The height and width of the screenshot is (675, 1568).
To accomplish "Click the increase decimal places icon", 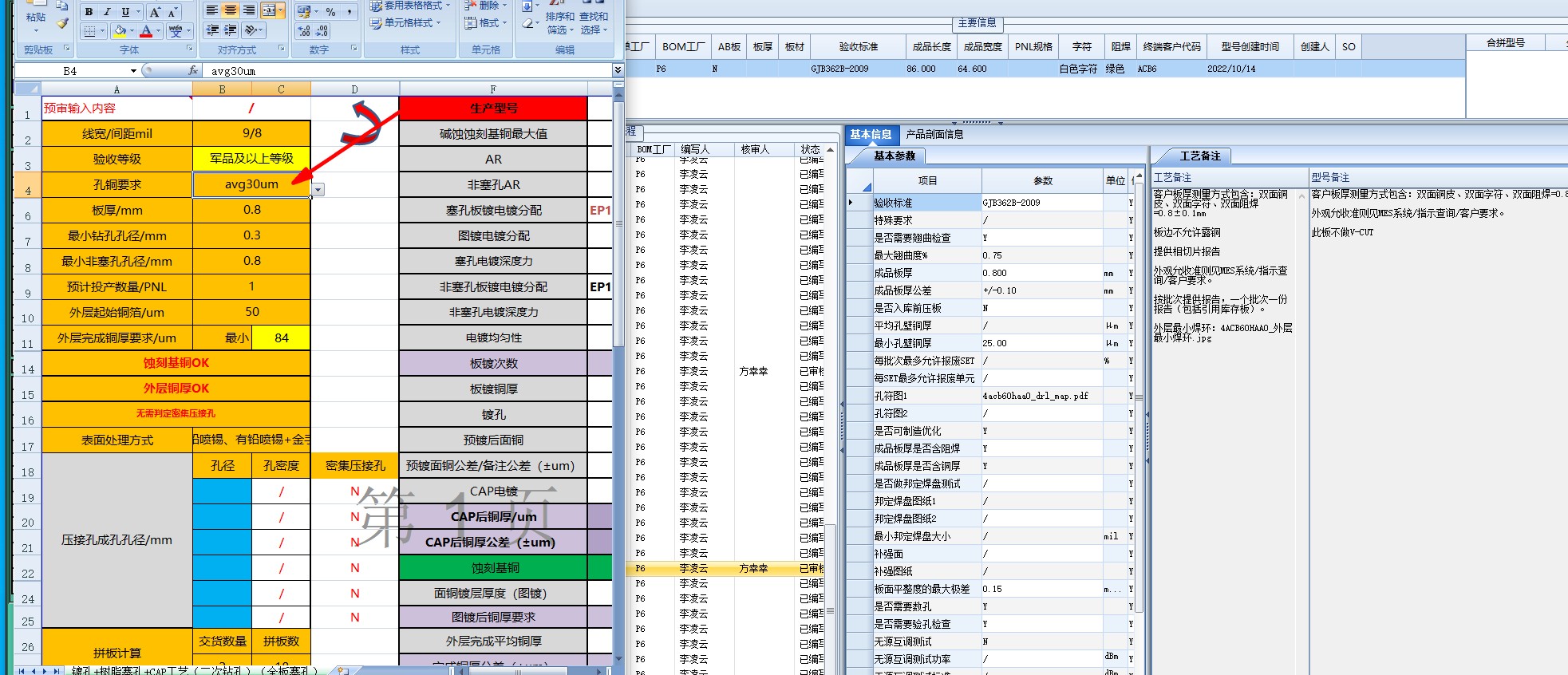I will pyautogui.click(x=304, y=30).
